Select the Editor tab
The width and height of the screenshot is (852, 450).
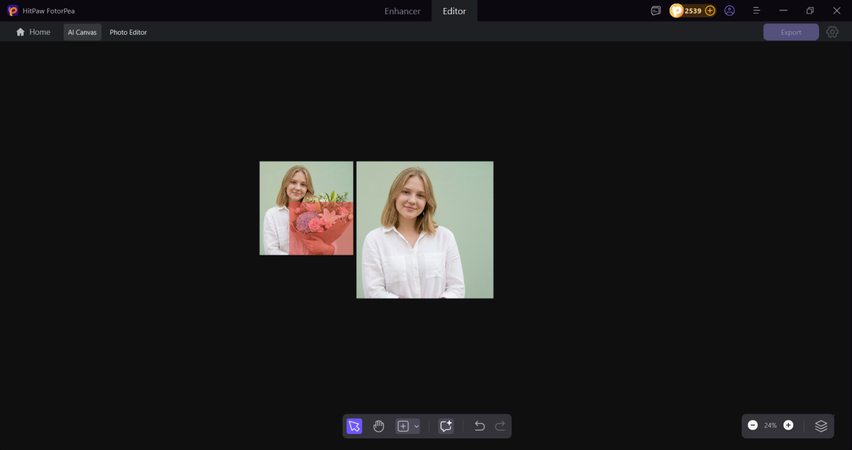click(454, 11)
